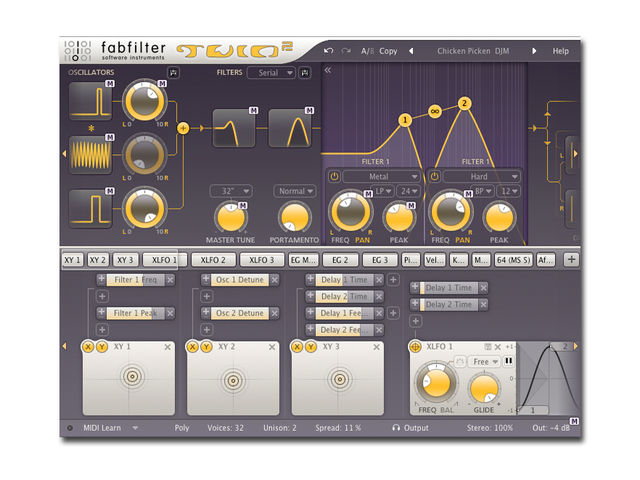The height and width of the screenshot is (480, 640).
Task: Open the Hard filter style dropdown
Action: coord(482,176)
